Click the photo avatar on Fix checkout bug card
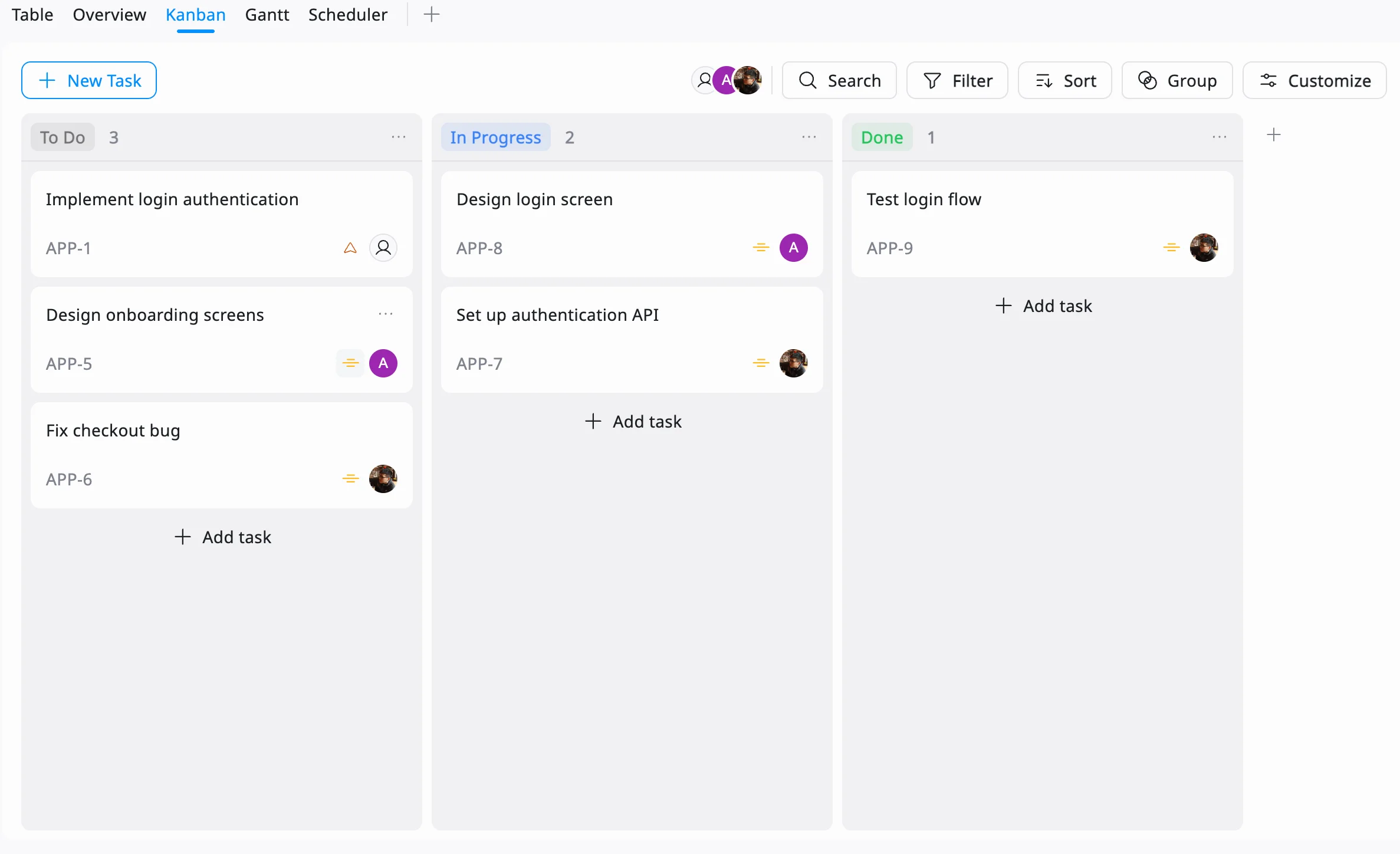1400x854 pixels. 383,479
